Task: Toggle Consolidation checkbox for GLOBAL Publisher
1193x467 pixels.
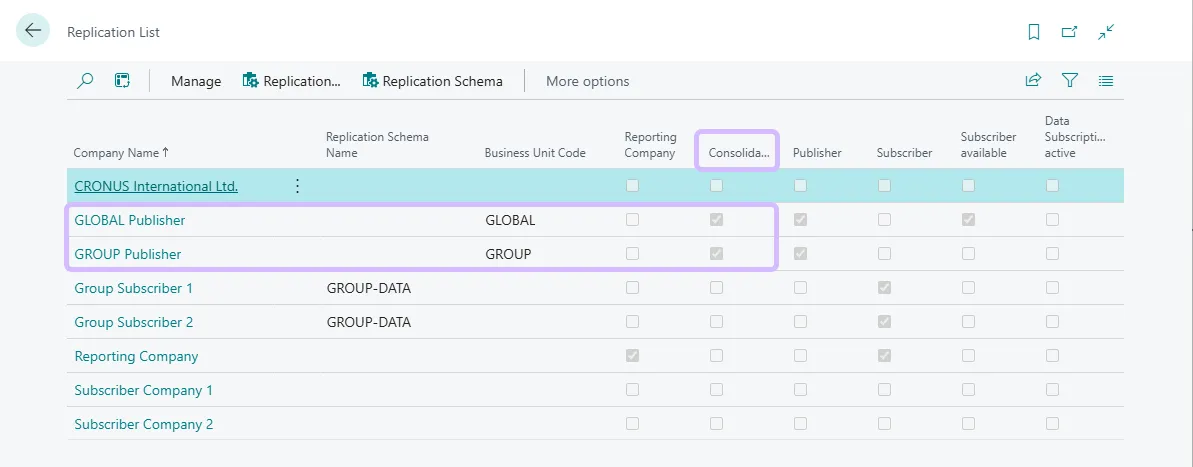Action: click(x=717, y=220)
